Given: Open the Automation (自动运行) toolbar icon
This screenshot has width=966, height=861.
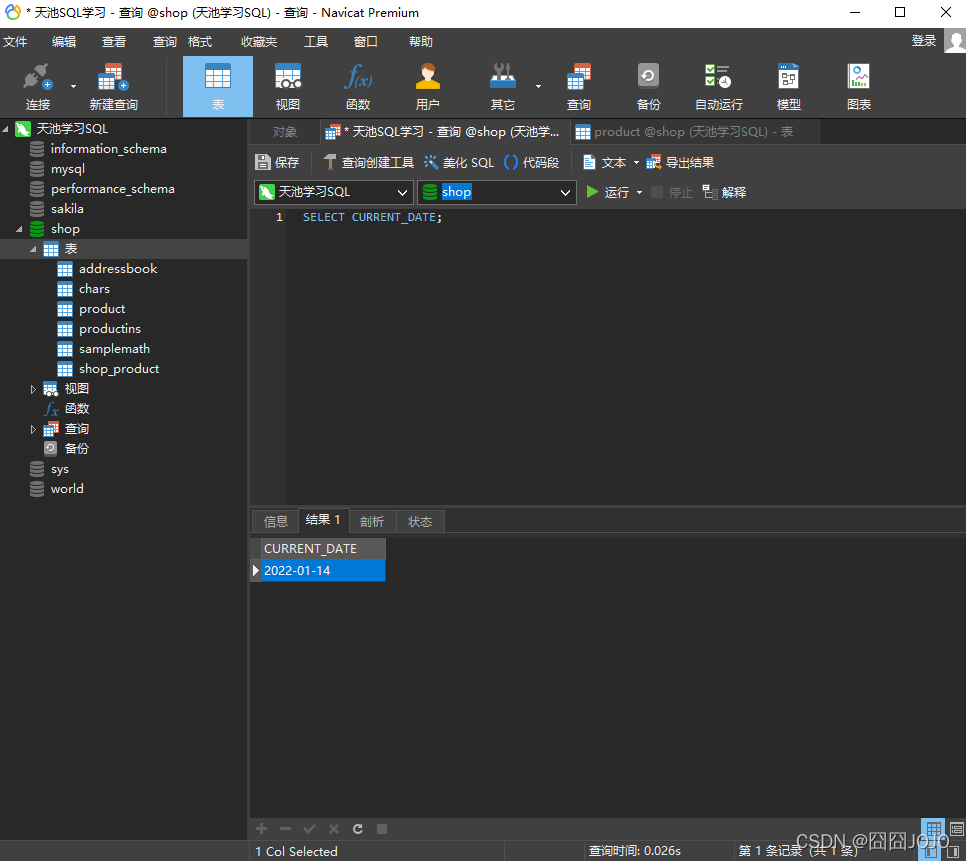Looking at the screenshot, I should [718, 78].
